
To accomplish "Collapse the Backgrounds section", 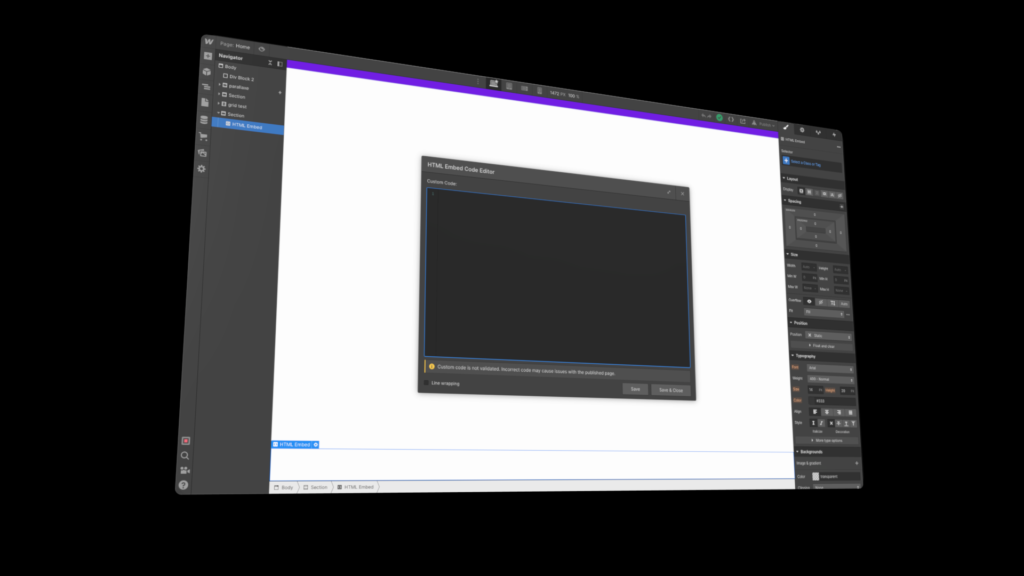I will click(810, 452).
